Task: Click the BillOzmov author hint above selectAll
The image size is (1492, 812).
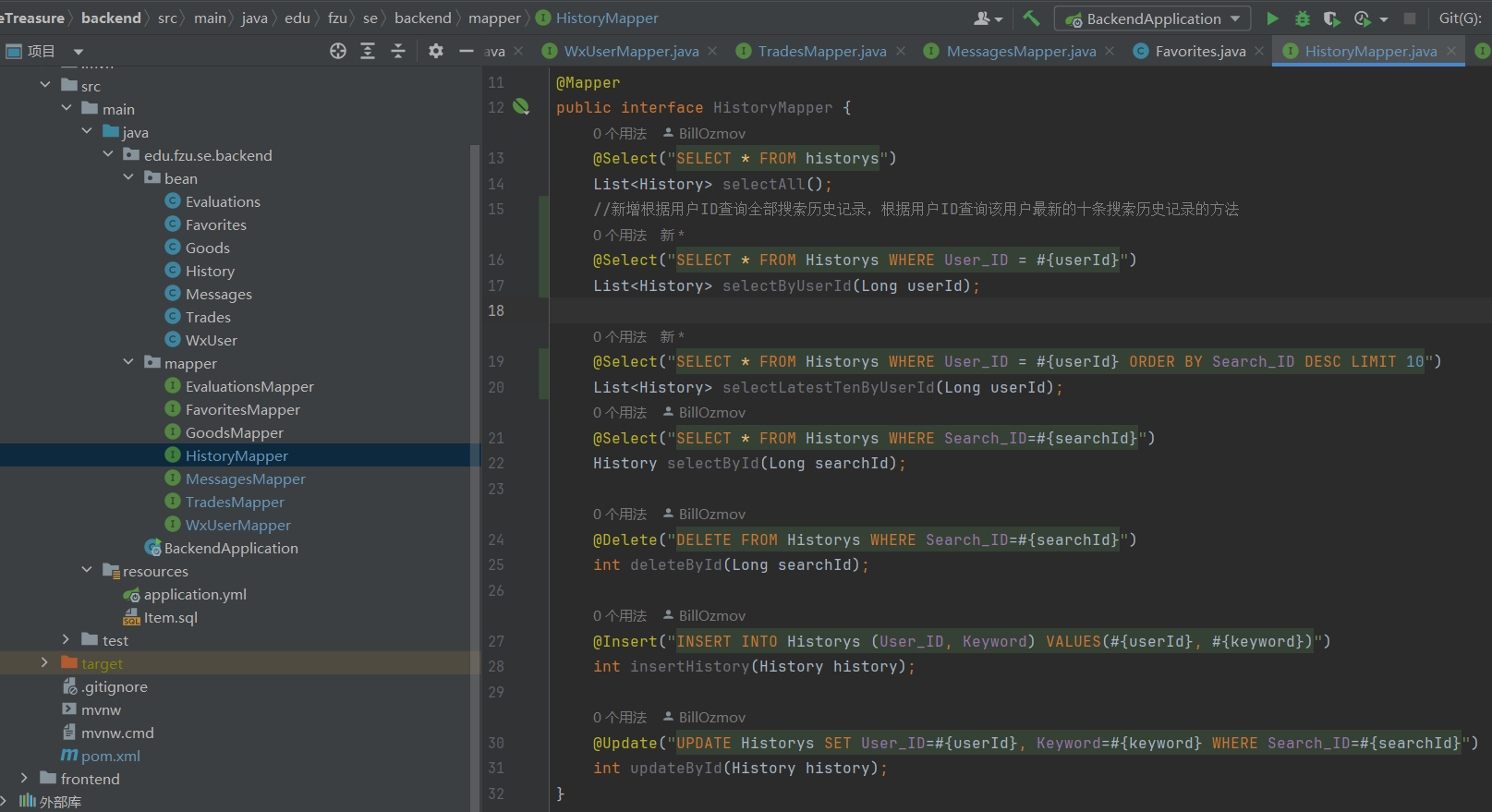Action: coord(704,133)
